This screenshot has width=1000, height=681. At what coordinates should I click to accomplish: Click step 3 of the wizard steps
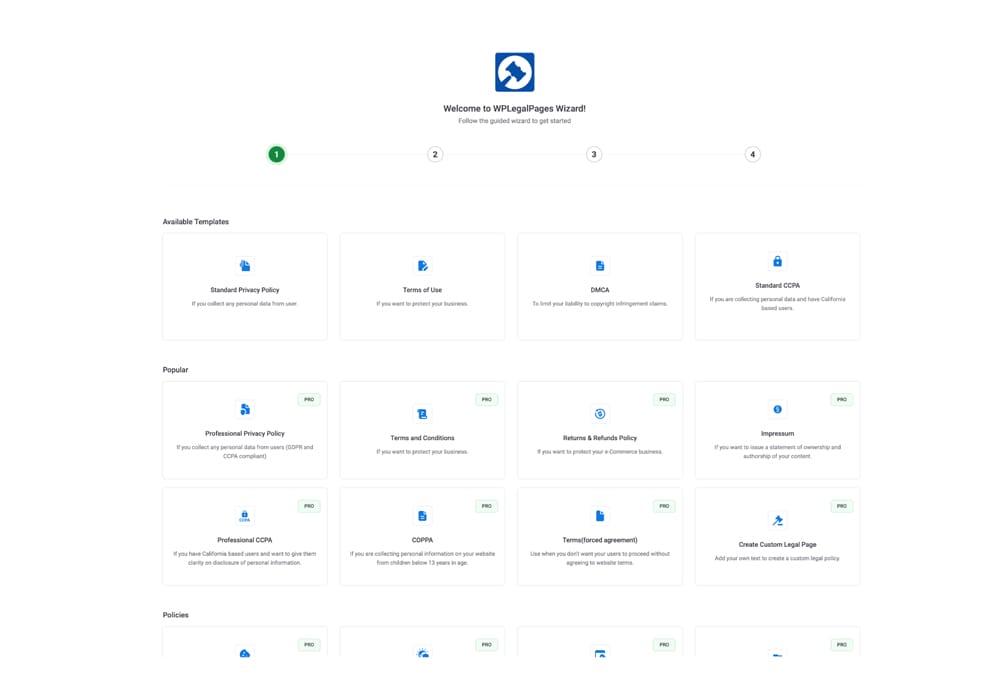pyautogui.click(x=593, y=154)
